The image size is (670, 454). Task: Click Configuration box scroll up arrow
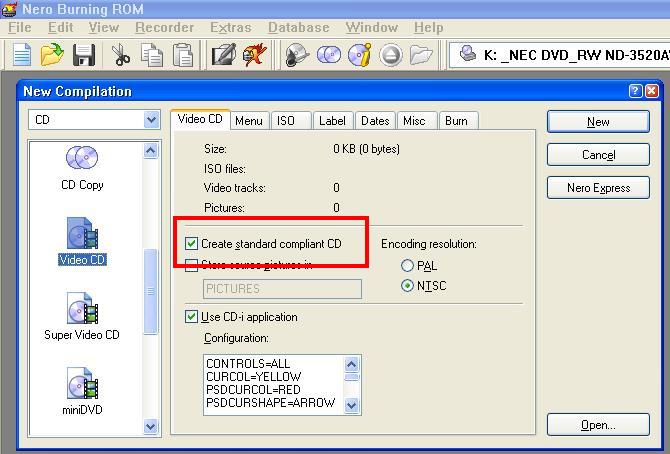351,364
